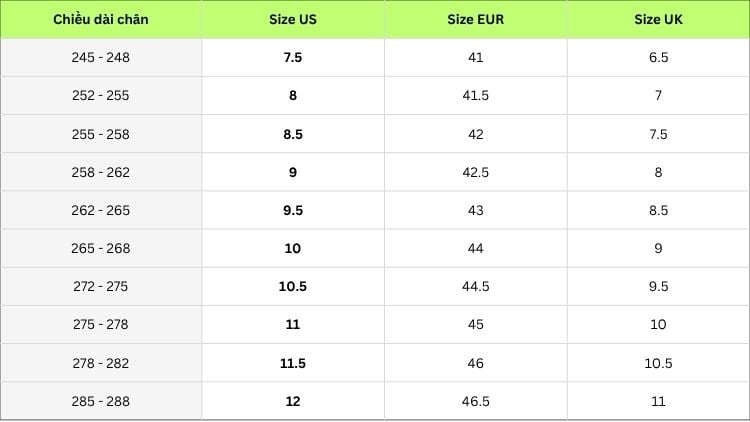
Task: Select the 'Size UK' header cell
Action: 658,19
